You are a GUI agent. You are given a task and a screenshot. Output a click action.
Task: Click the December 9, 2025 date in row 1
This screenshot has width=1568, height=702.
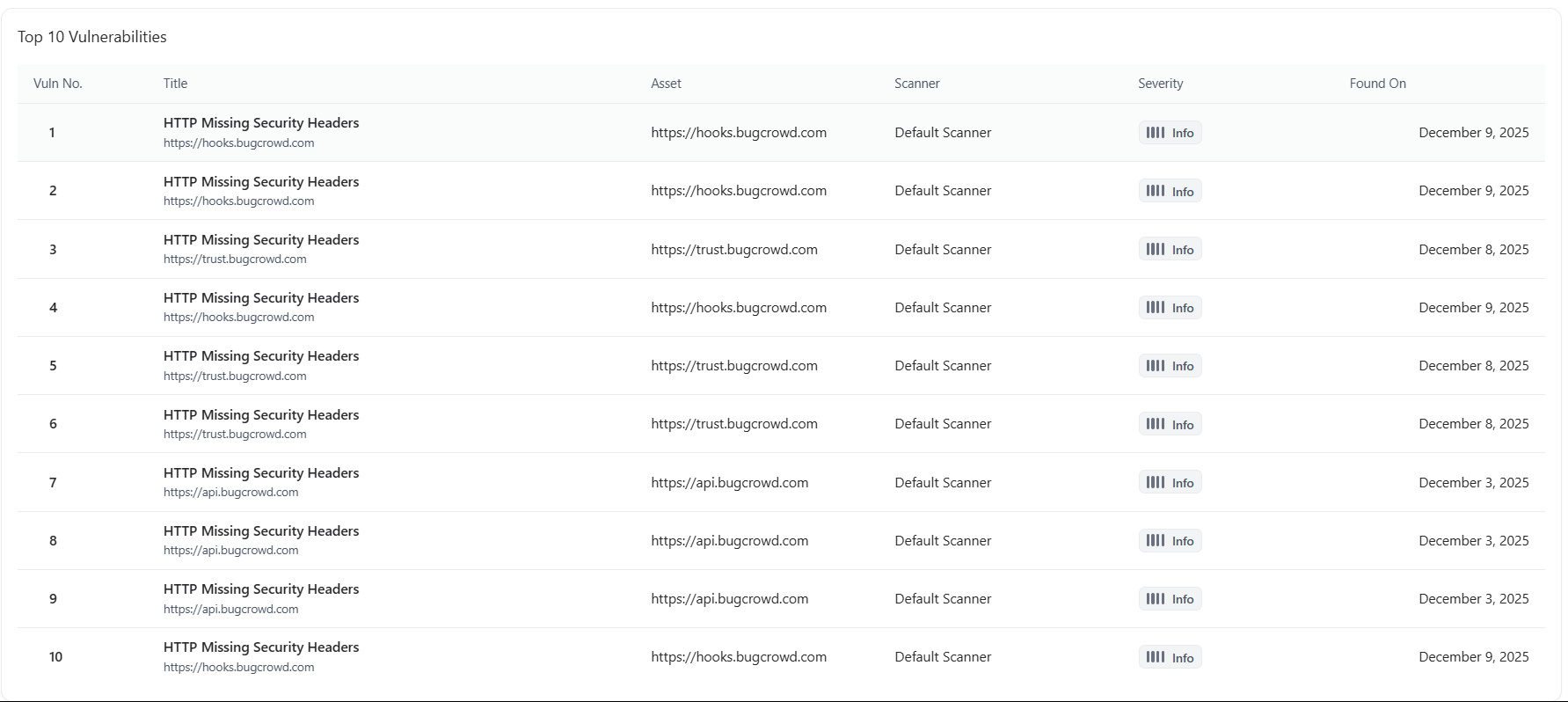tap(1474, 133)
